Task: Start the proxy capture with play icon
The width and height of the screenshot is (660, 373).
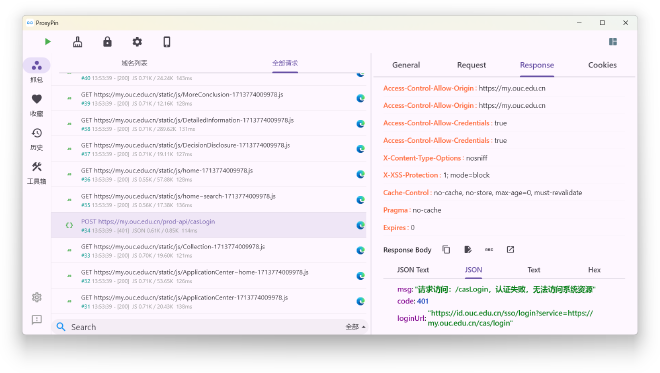Action: point(48,42)
